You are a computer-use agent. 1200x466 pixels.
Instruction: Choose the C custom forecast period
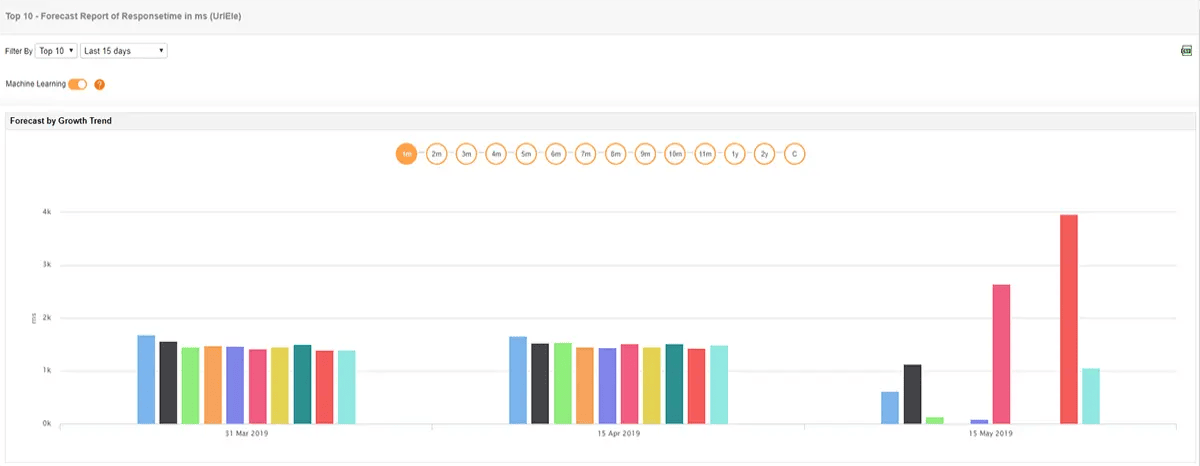pyautogui.click(x=795, y=154)
